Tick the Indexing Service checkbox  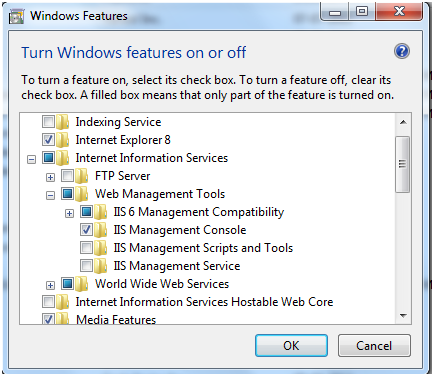48,122
